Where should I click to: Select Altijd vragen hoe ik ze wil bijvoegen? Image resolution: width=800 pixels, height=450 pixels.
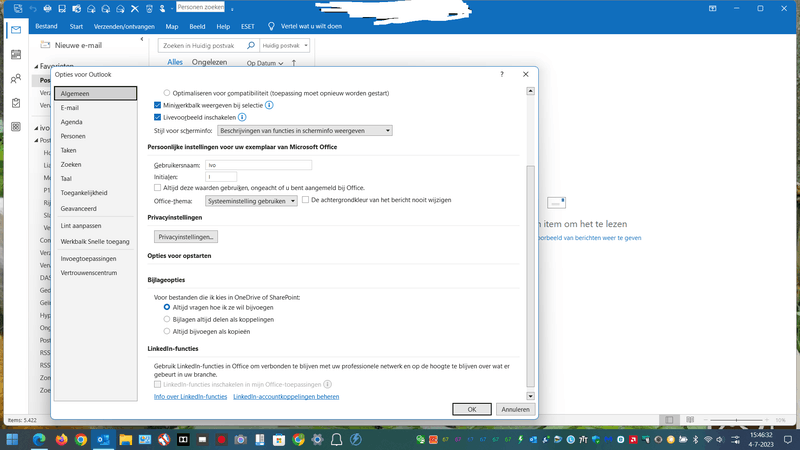tap(167, 307)
